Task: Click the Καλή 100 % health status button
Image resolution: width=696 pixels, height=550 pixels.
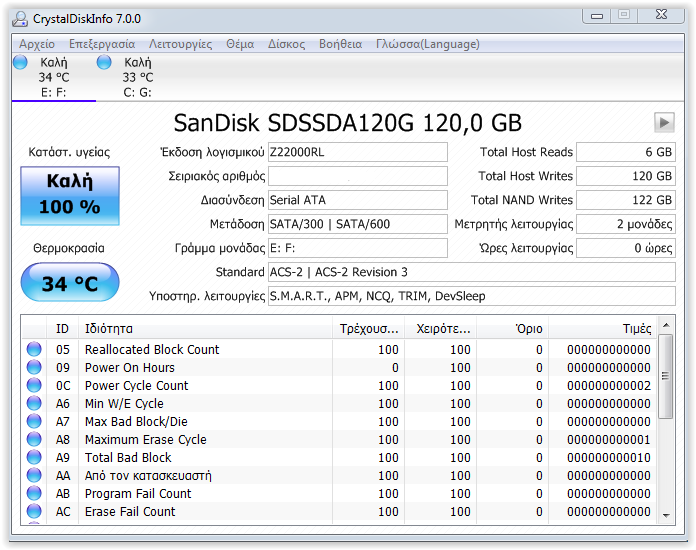Action: click(x=70, y=196)
